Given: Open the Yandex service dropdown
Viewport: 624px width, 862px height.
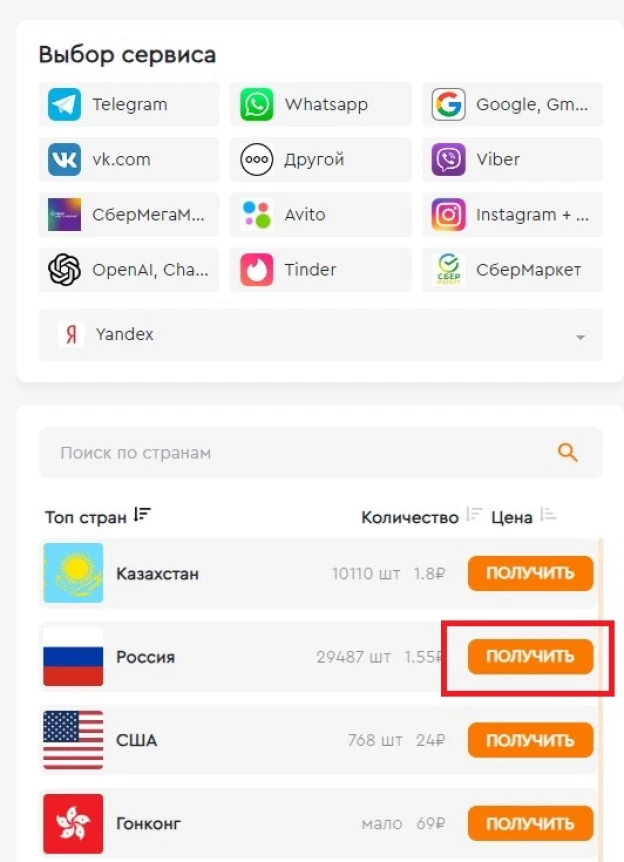Looking at the screenshot, I should [x=321, y=335].
